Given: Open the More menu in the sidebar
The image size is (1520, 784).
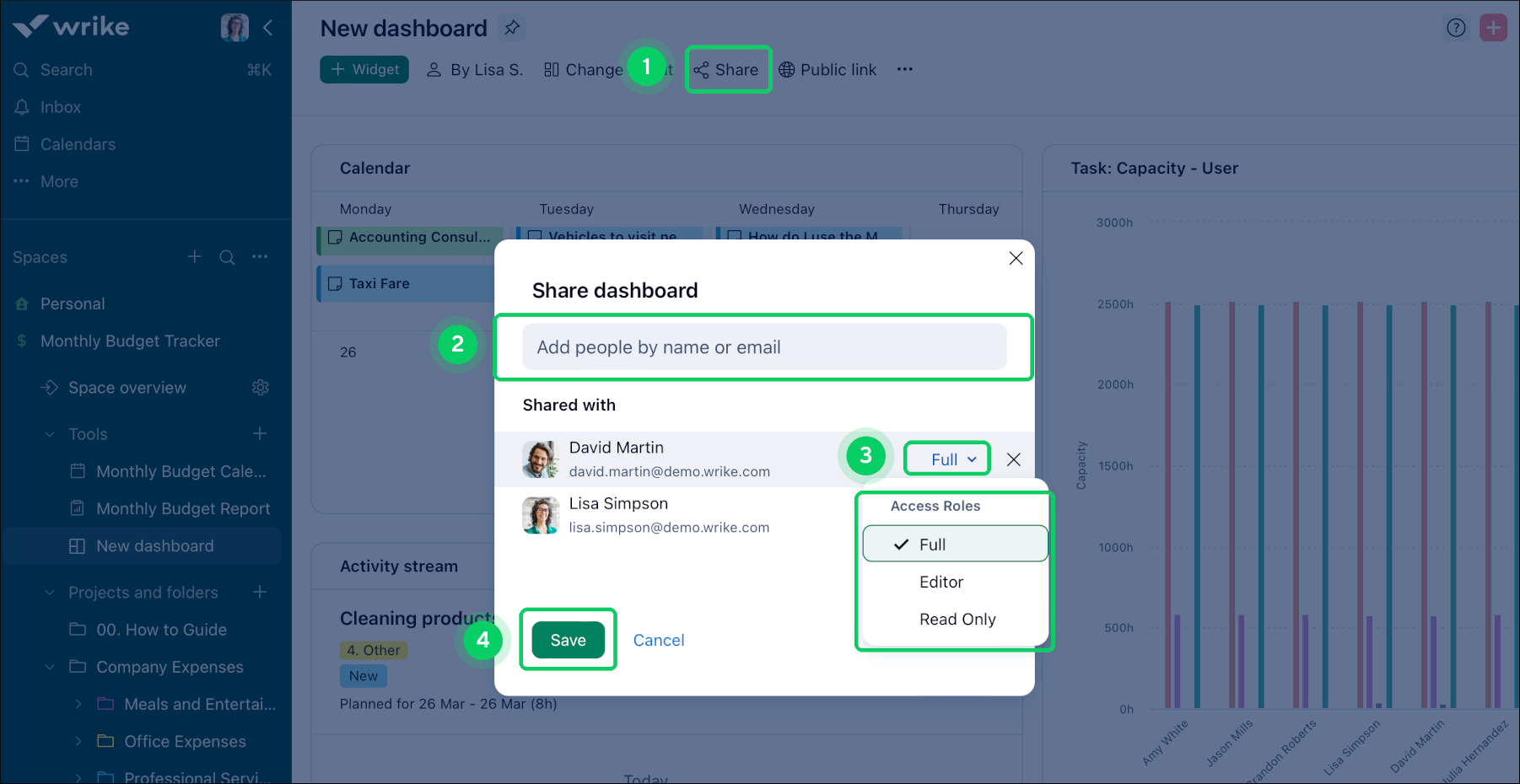Looking at the screenshot, I should [x=59, y=180].
